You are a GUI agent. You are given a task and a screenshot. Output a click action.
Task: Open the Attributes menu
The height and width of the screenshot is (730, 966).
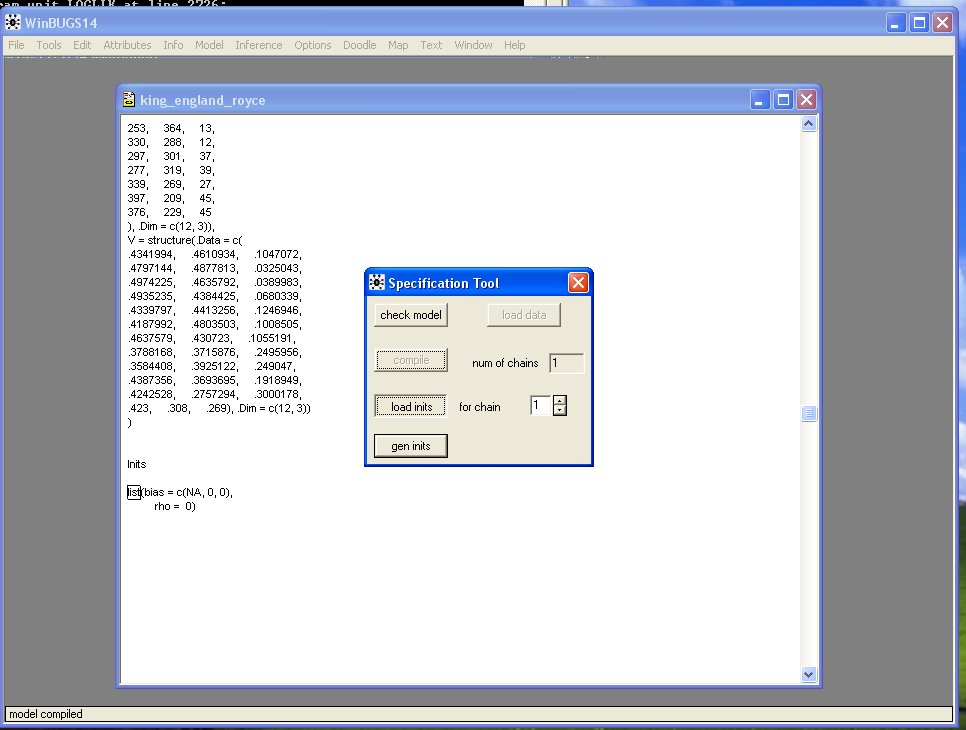click(127, 45)
